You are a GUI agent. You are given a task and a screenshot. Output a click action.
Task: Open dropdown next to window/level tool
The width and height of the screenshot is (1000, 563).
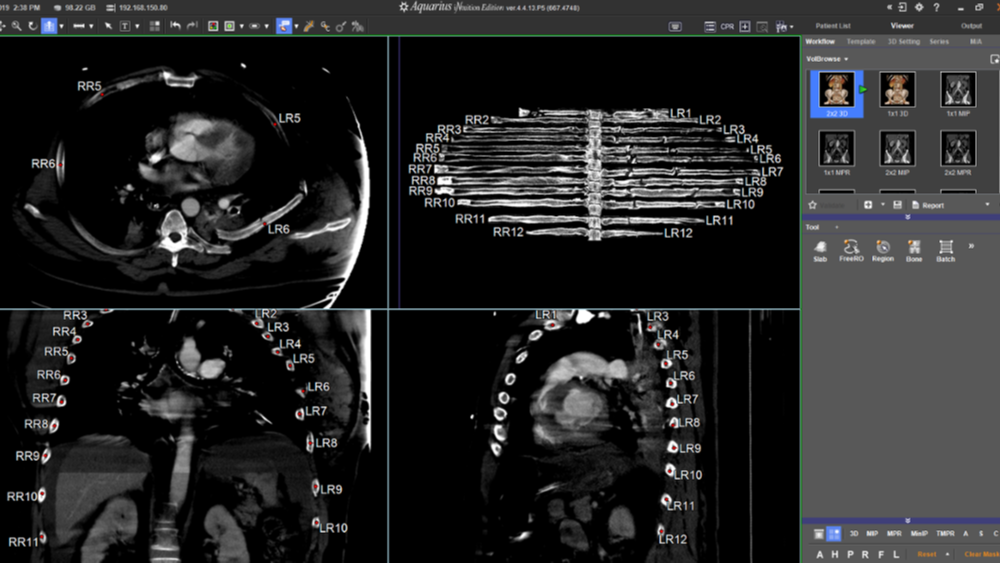[61, 27]
